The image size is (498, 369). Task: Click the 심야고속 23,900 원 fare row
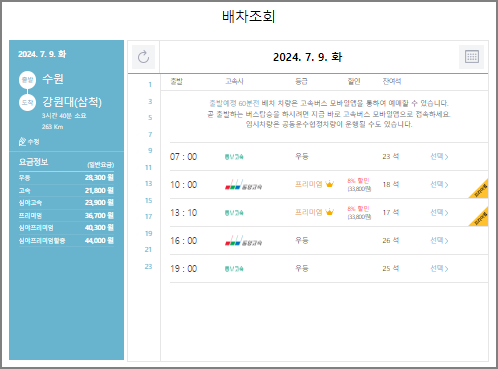coord(66,203)
